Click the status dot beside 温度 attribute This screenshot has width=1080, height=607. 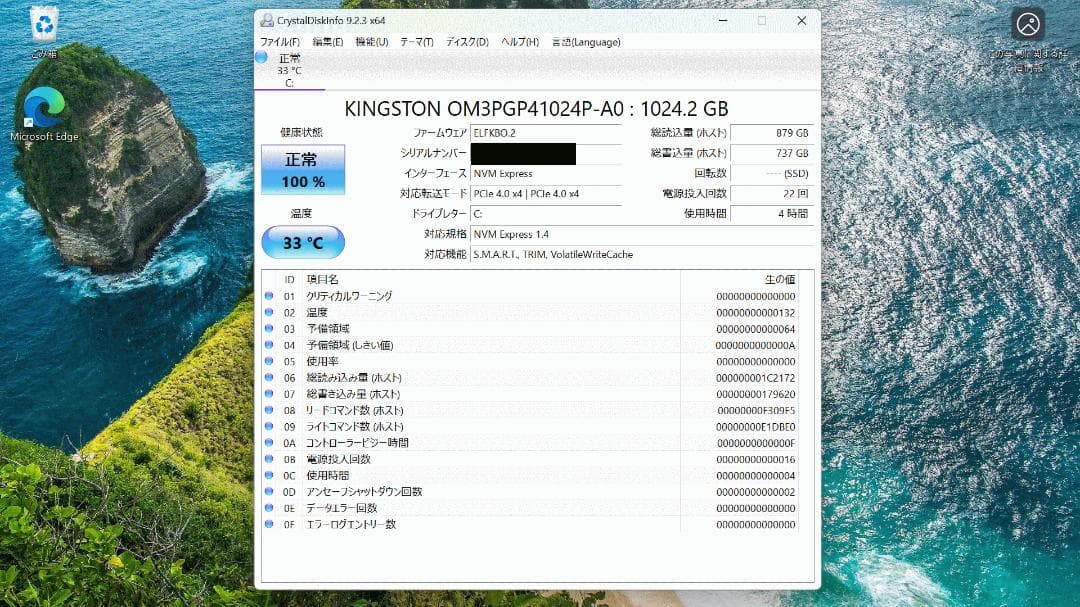click(269, 312)
